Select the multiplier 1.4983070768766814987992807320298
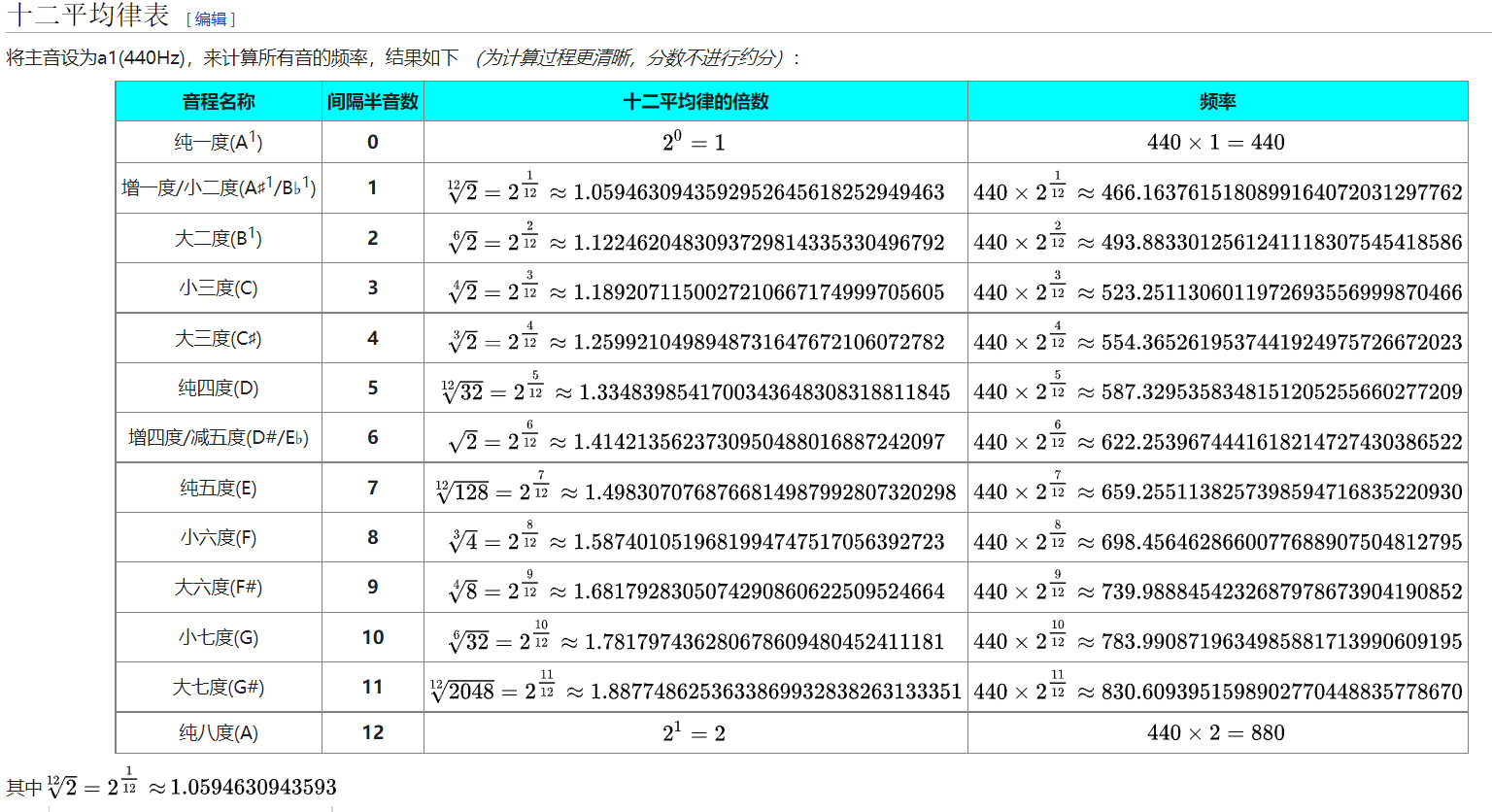1492x812 pixels. (x=770, y=491)
